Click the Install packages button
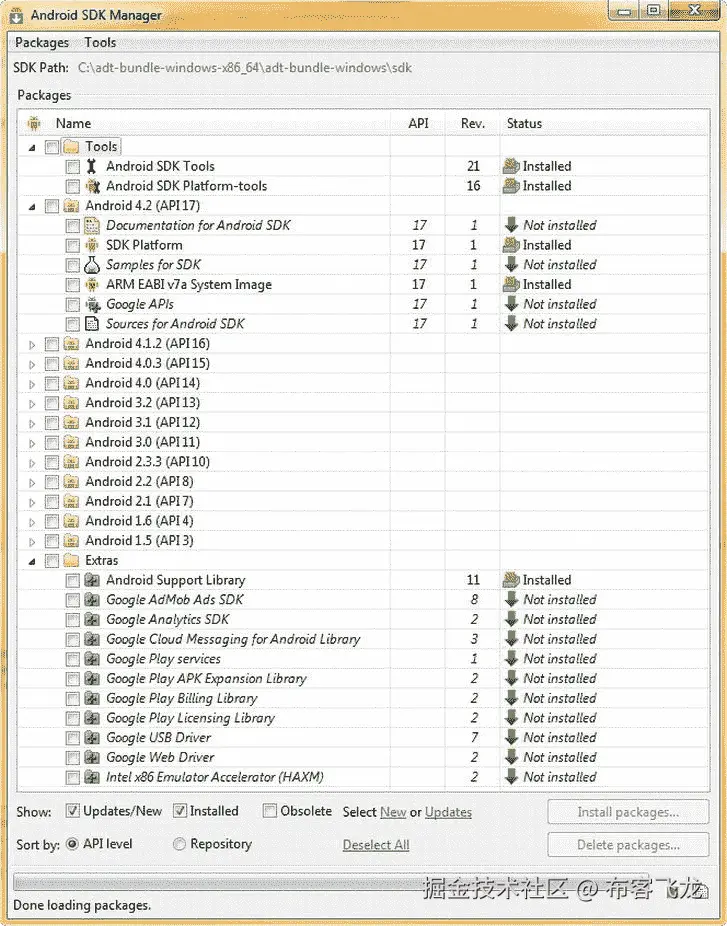727x926 pixels. [x=628, y=812]
